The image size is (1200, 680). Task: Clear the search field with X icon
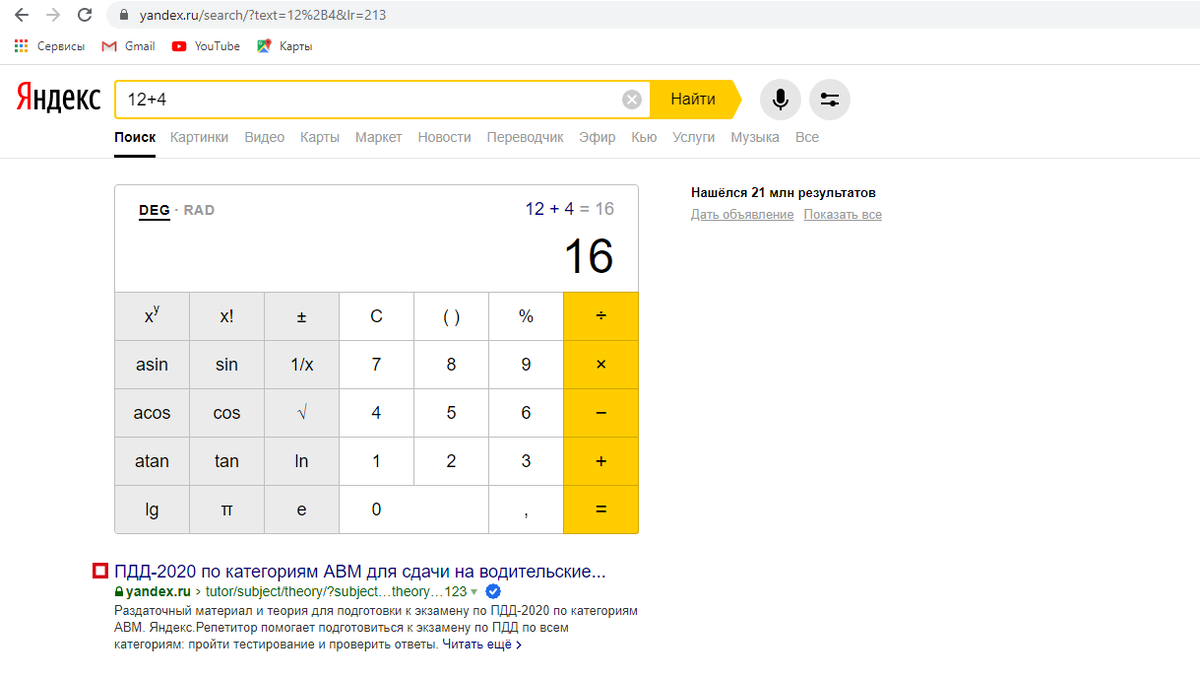click(632, 99)
